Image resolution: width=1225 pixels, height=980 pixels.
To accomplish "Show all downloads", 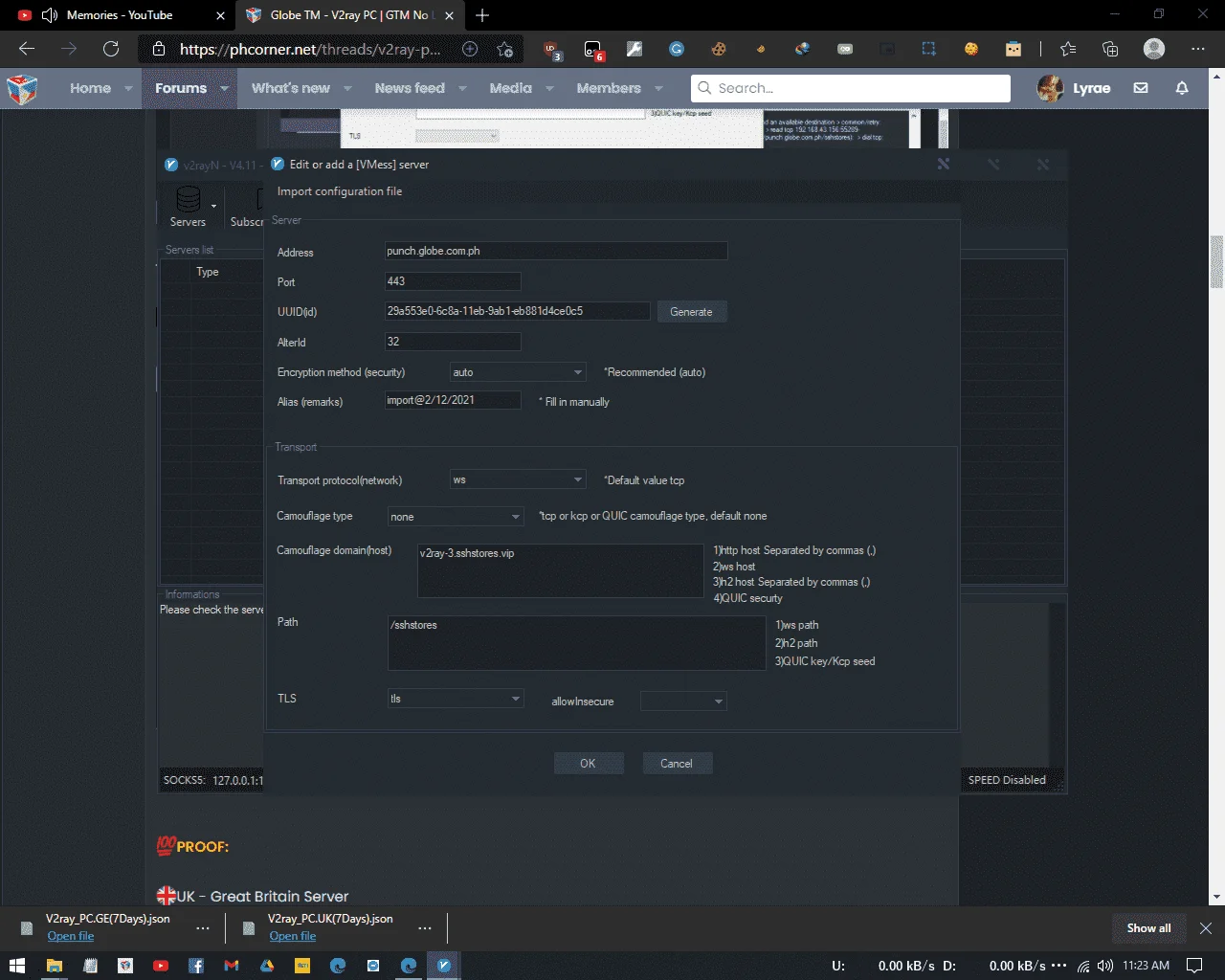I will pyautogui.click(x=1148, y=928).
